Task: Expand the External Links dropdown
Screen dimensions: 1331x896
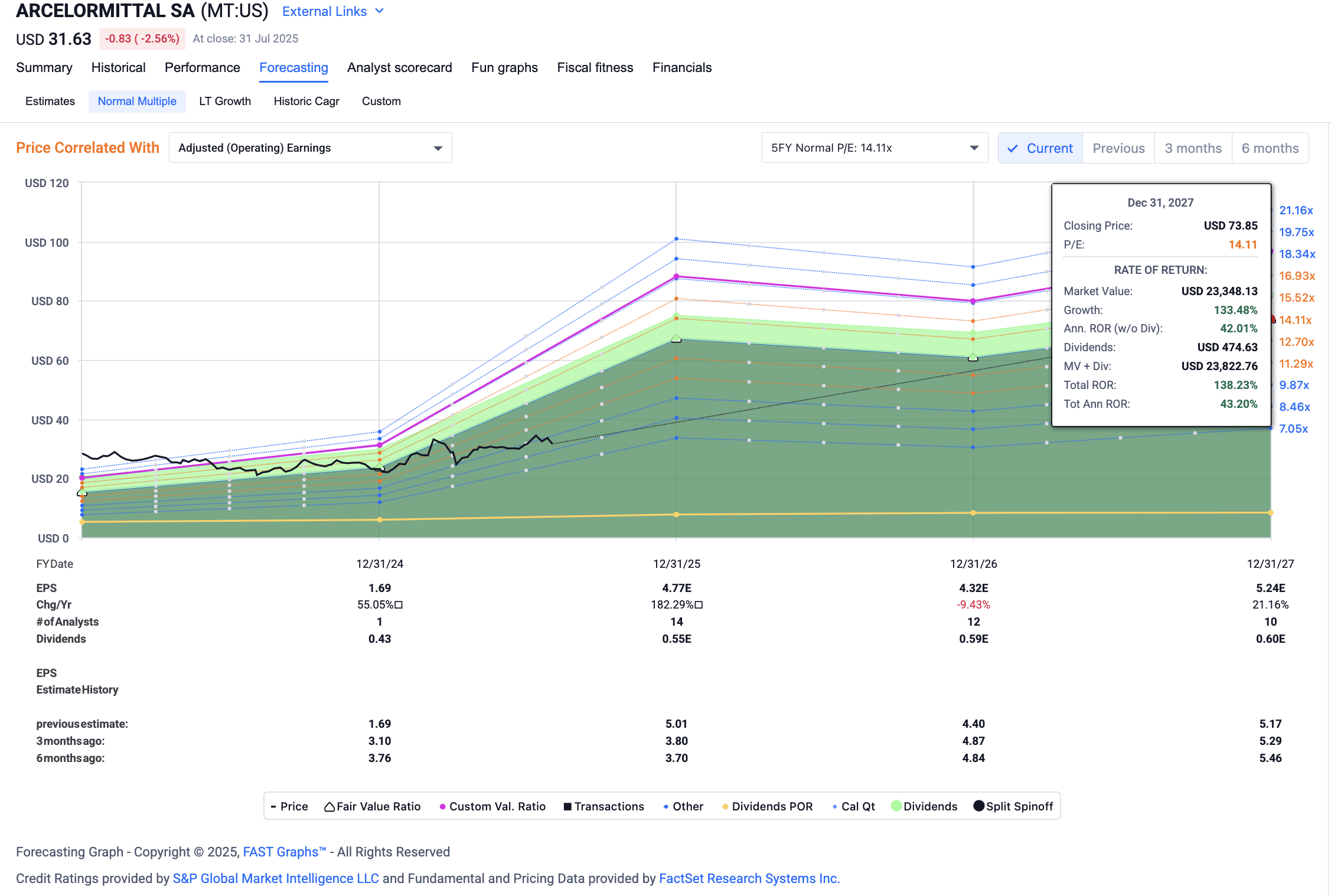Action: [333, 11]
